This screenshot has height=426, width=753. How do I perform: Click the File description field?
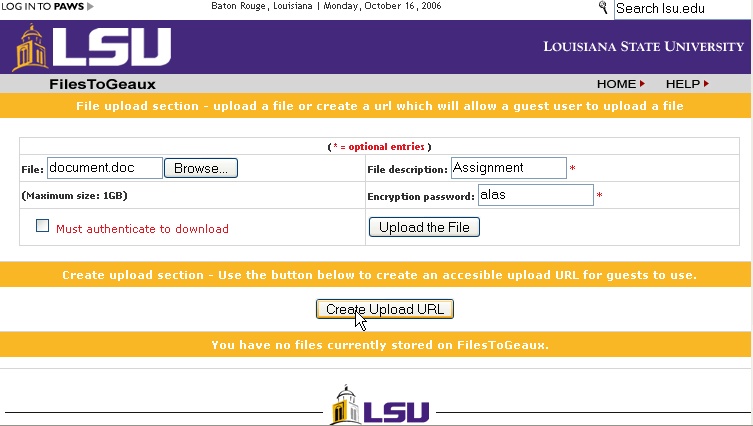(x=509, y=168)
